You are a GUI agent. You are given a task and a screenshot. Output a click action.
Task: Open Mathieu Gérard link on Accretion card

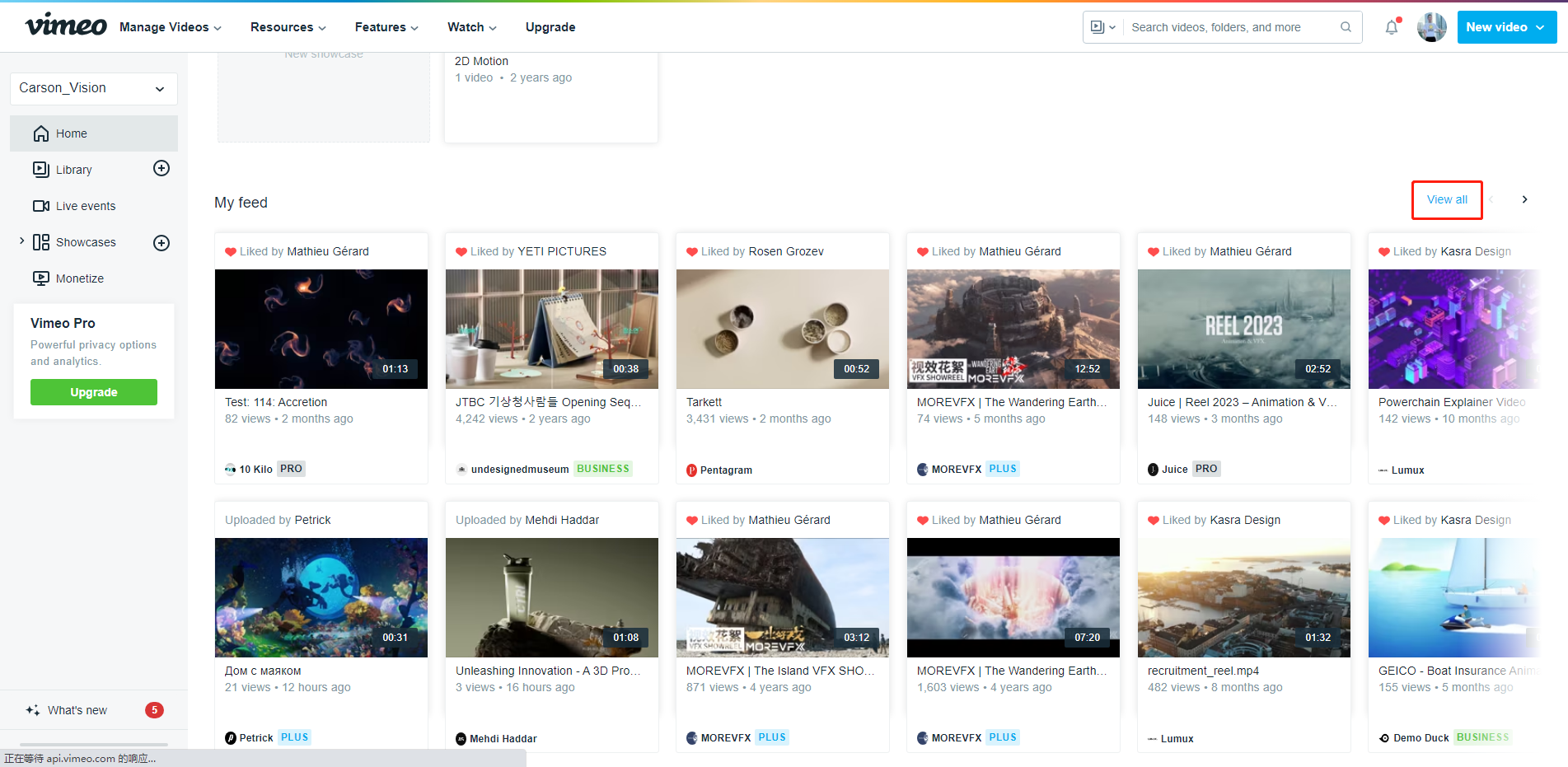coord(328,251)
